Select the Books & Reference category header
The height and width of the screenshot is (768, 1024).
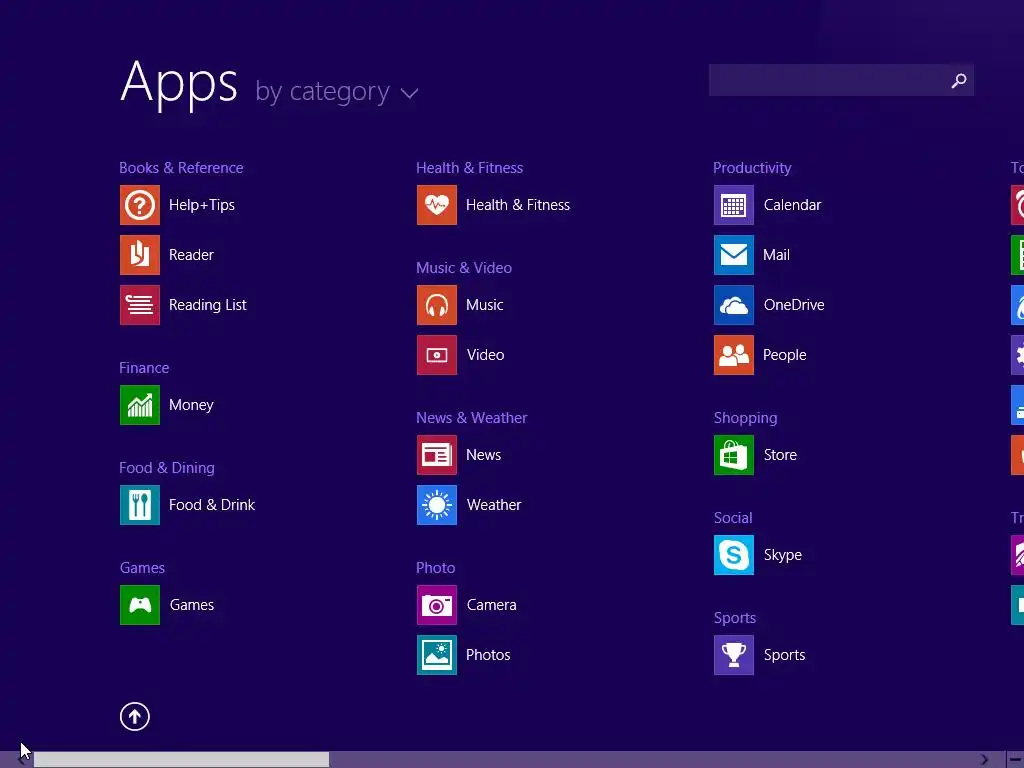[x=181, y=168]
